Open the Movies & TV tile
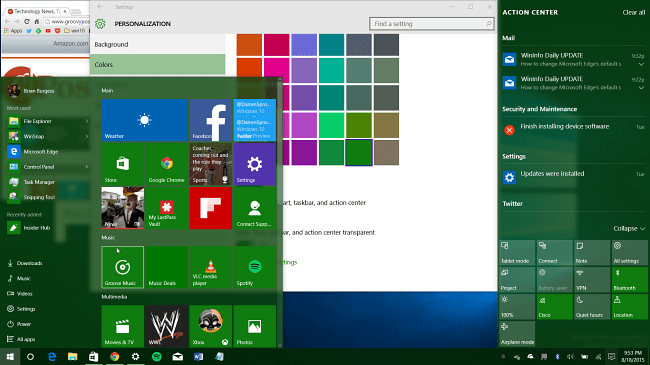The image size is (650, 365). coord(123,326)
